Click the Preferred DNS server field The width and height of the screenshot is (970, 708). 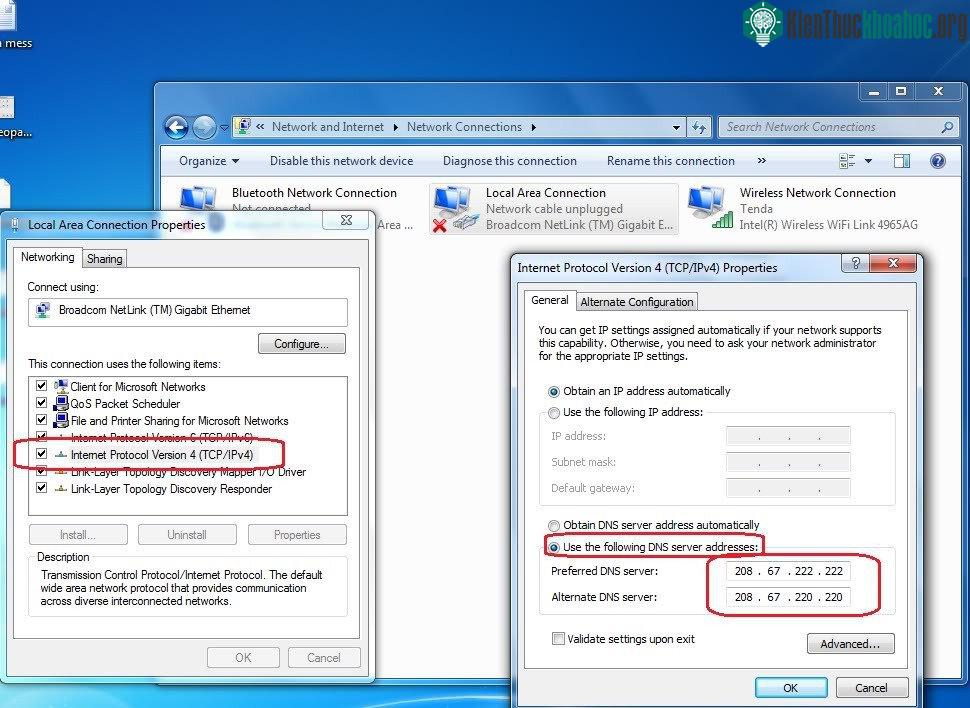pyautogui.click(x=788, y=571)
